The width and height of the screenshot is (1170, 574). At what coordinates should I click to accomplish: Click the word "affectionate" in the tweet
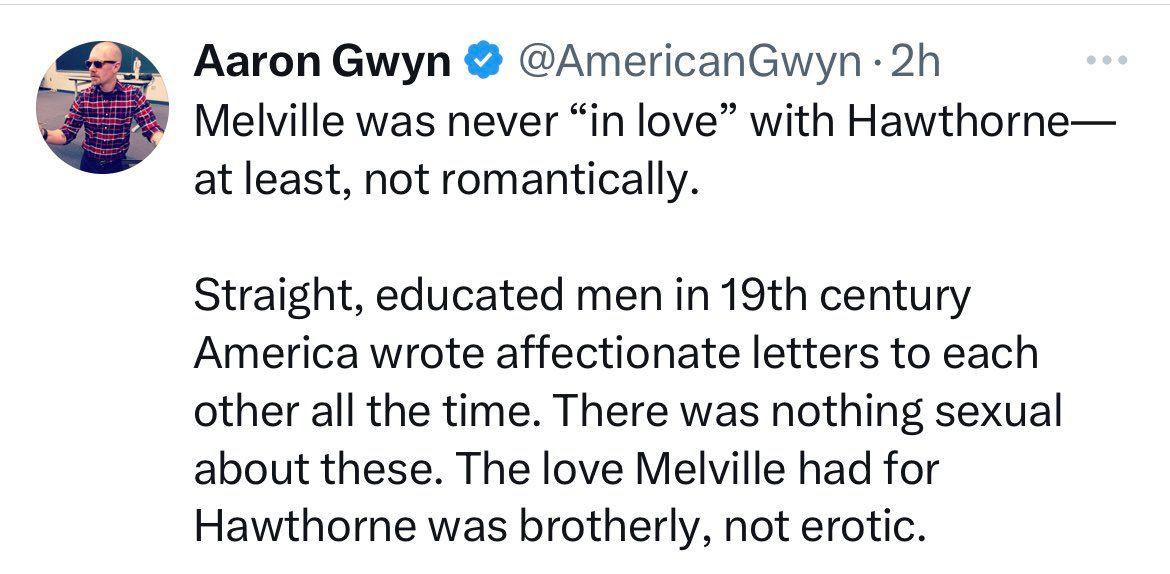pos(591,353)
